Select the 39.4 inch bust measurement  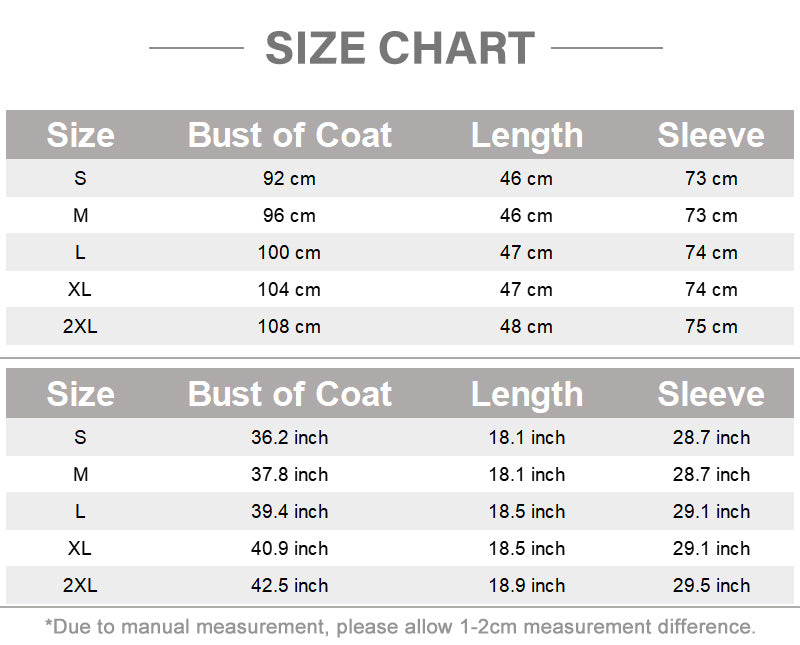click(x=289, y=512)
